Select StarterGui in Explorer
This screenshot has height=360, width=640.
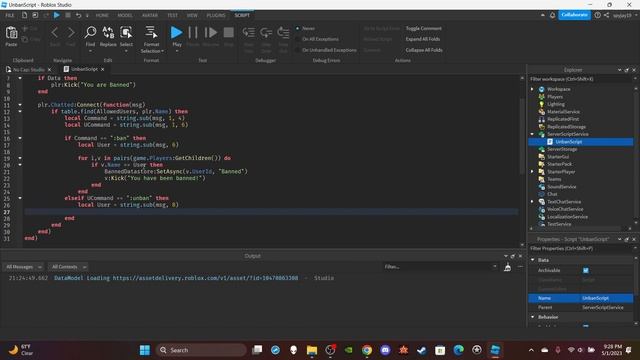click(x=558, y=157)
